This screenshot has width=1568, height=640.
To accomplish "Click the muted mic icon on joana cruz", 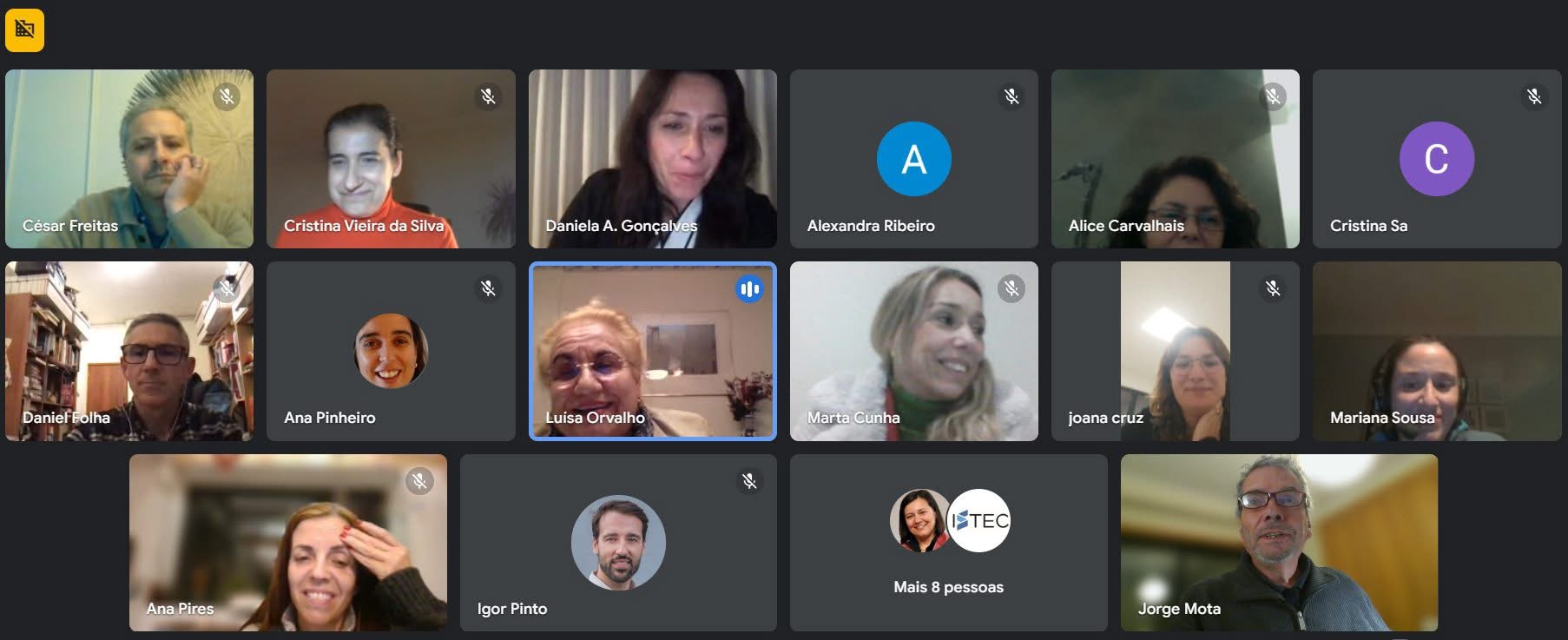I will (x=1274, y=288).
